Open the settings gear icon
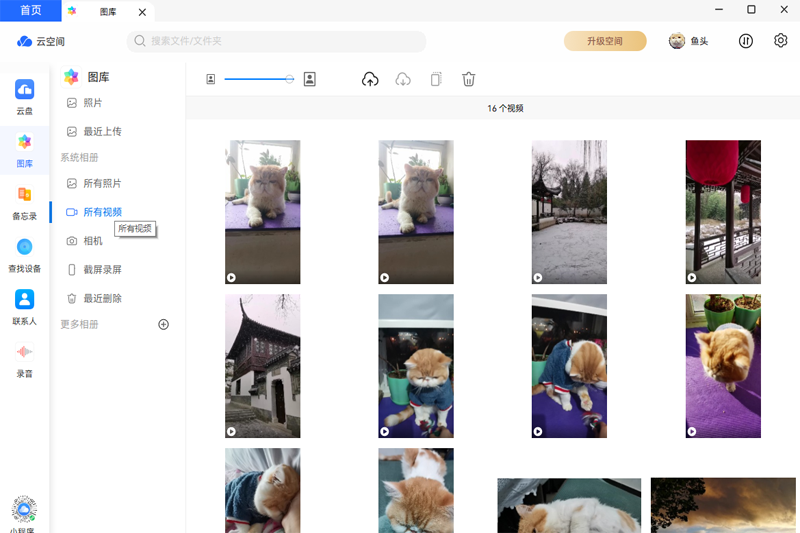The image size is (800, 533). (x=781, y=41)
